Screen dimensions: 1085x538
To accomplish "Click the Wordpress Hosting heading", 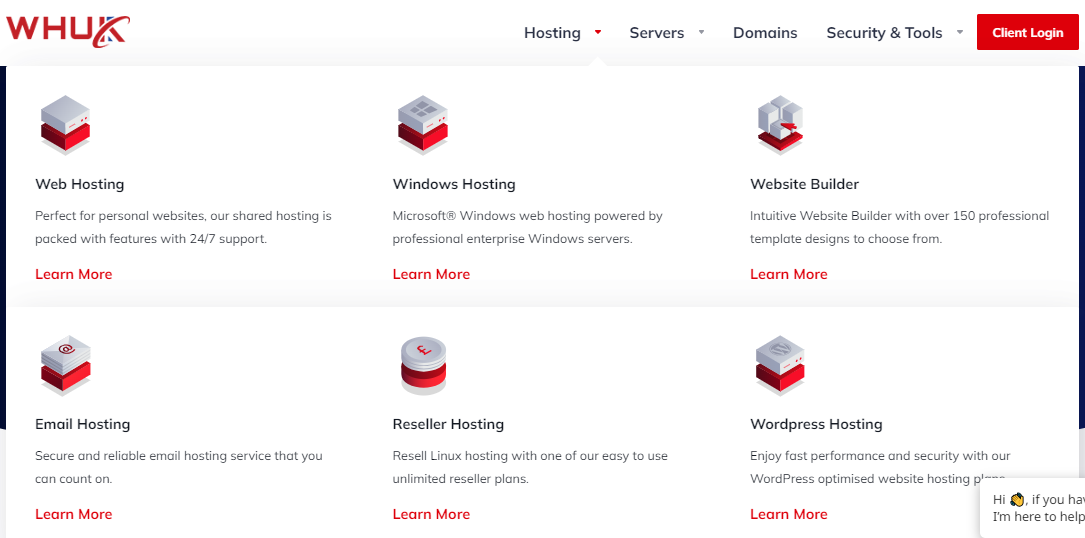I will coord(816,424).
